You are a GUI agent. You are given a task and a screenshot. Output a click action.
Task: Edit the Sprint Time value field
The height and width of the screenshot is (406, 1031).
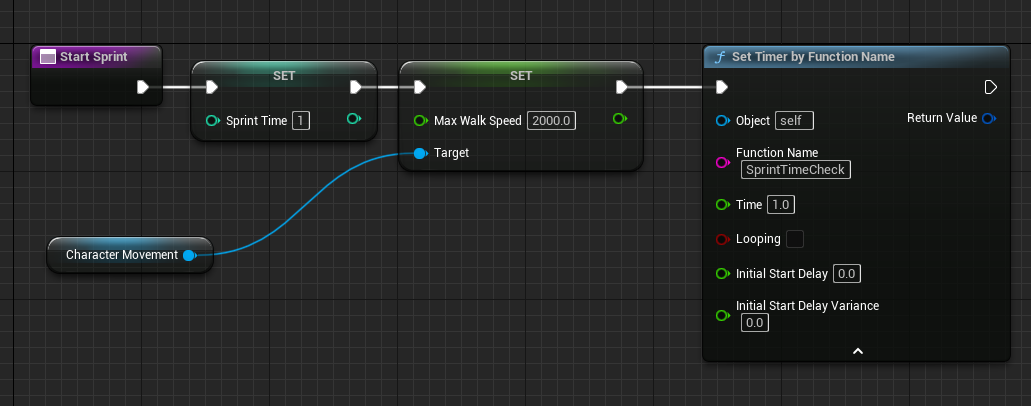300,120
